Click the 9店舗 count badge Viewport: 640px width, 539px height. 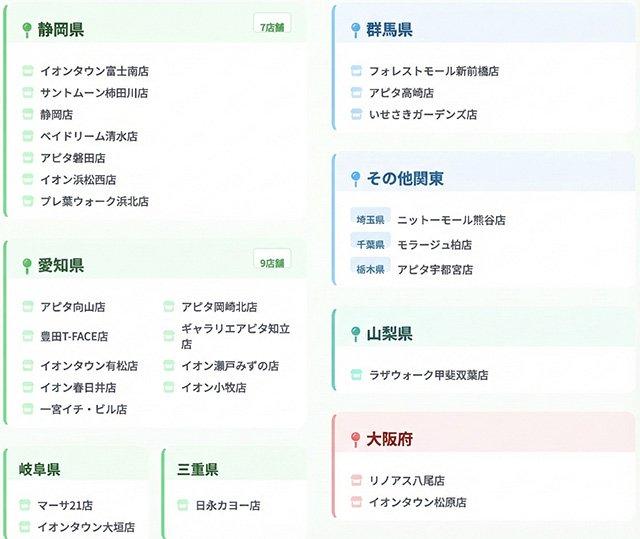pos(272,263)
